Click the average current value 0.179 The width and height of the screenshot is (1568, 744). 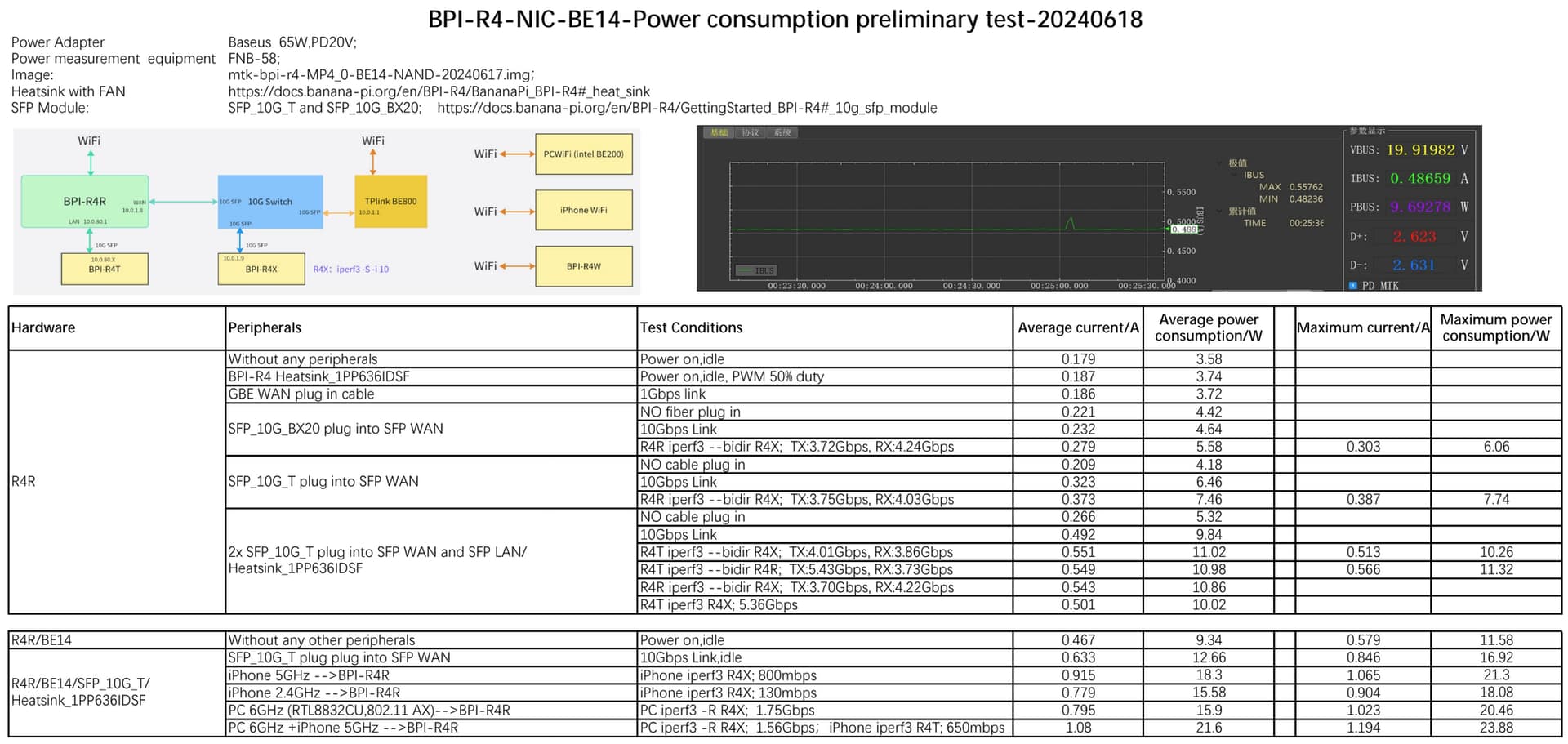tap(1078, 359)
